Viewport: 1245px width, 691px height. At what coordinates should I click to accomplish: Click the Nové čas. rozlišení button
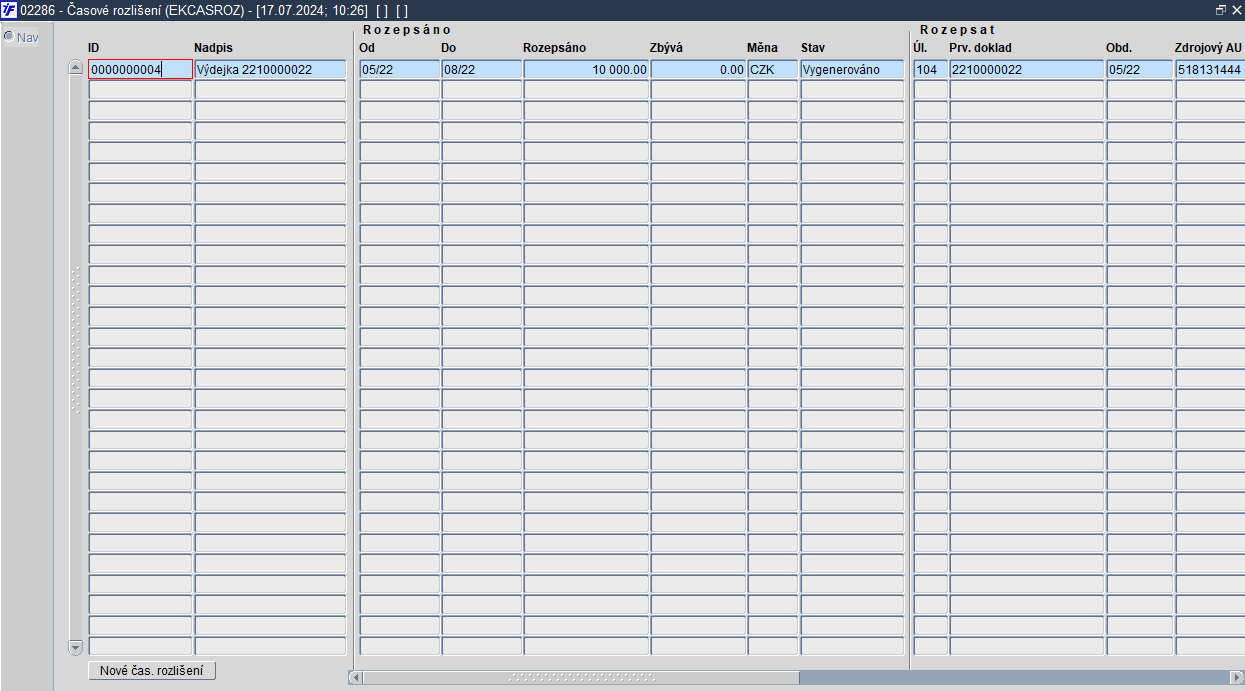152,670
